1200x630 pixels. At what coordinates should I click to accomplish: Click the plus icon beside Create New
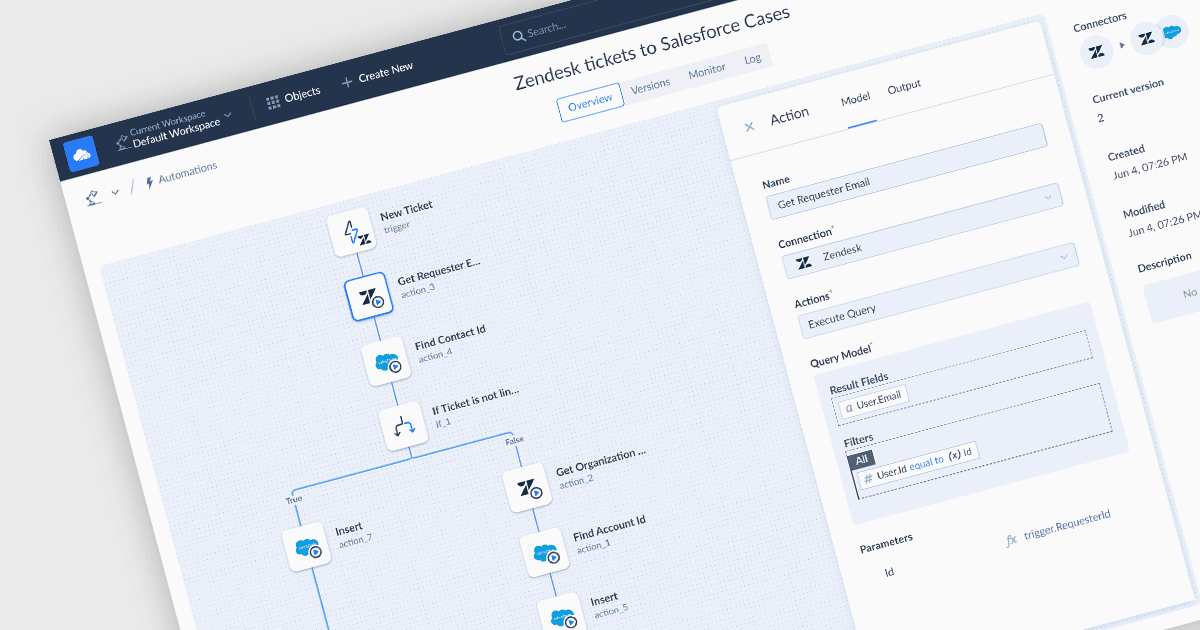click(x=347, y=82)
